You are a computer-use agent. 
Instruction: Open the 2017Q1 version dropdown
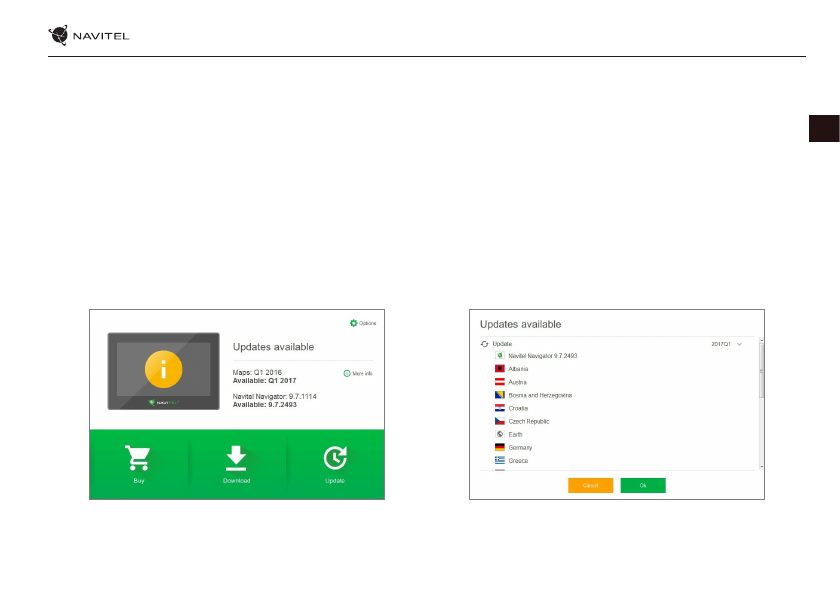click(739, 343)
